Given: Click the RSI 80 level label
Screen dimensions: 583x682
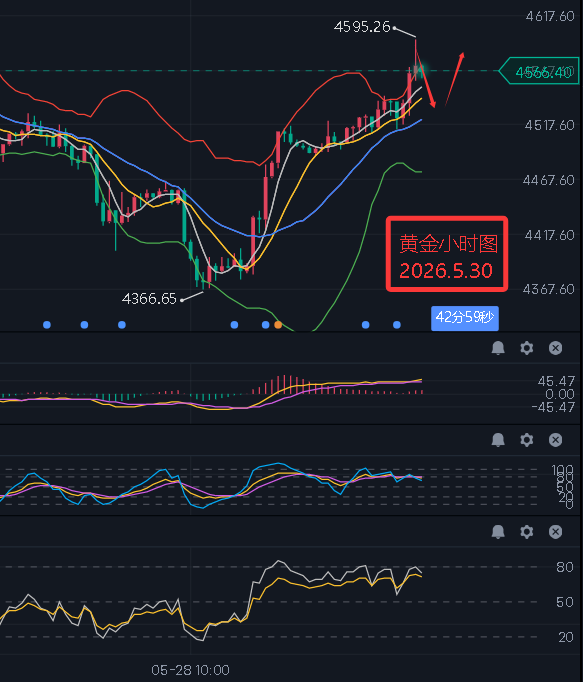Looking at the screenshot, I should point(565,567).
